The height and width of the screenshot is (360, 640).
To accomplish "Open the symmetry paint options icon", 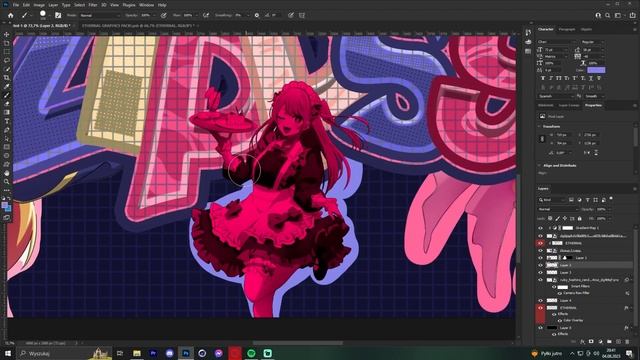I will [x=302, y=15].
